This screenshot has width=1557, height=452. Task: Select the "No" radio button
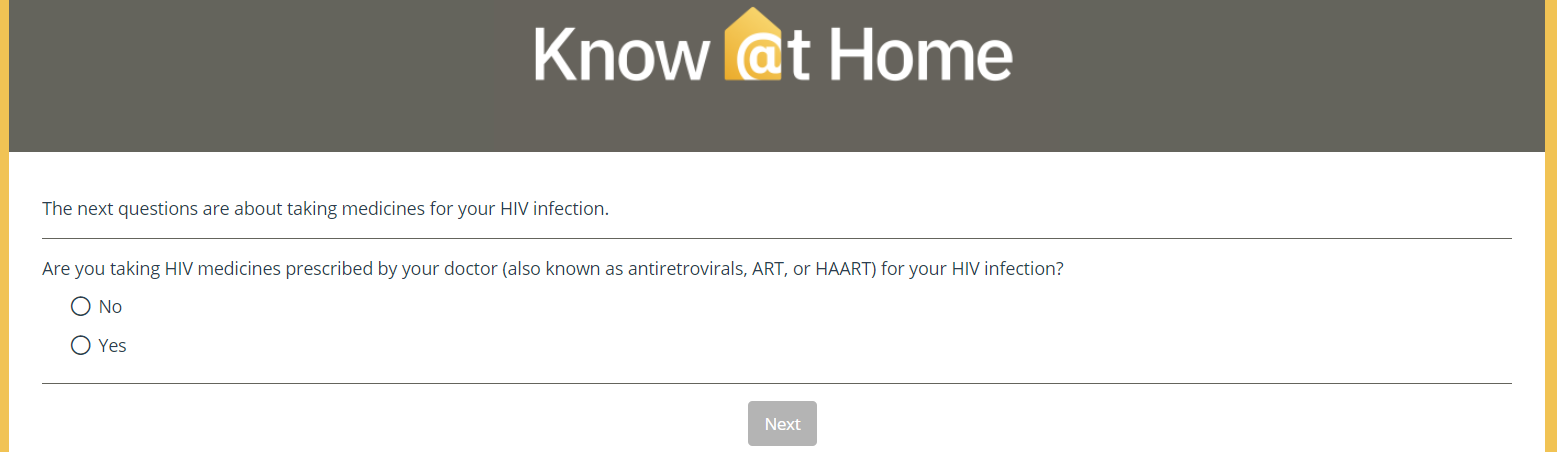pyautogui.click(x=81, y=307)
